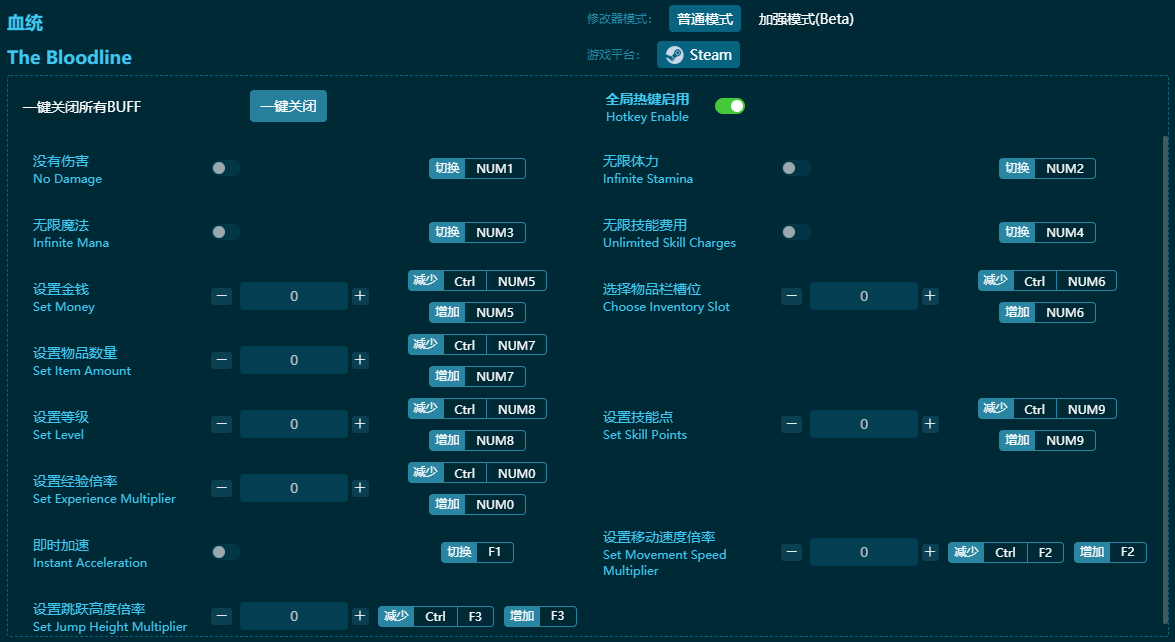Viewport: 1175px width, 642px height.
Task: Enable the Unlimited Skill Charges toggle
Action: [x=795, y=232]
